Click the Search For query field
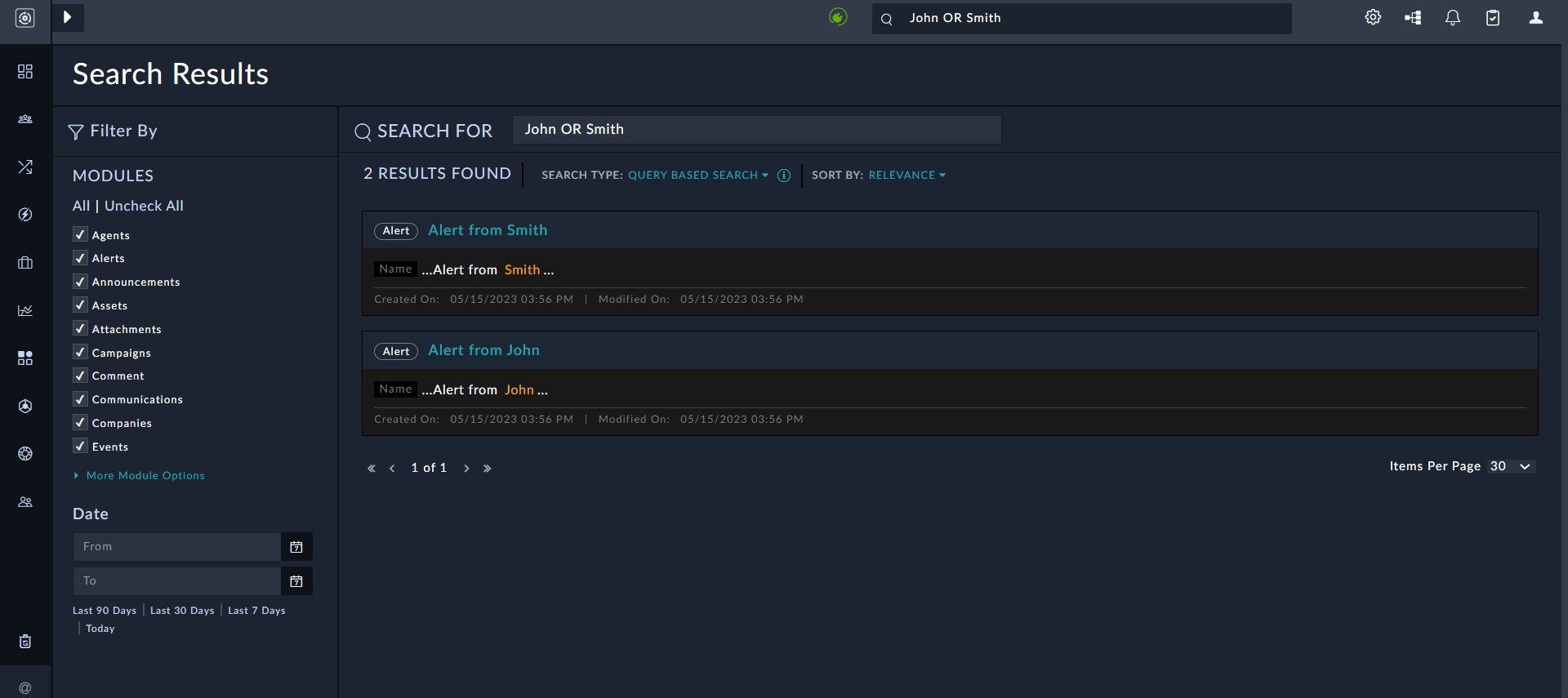 tap(757, 130)
